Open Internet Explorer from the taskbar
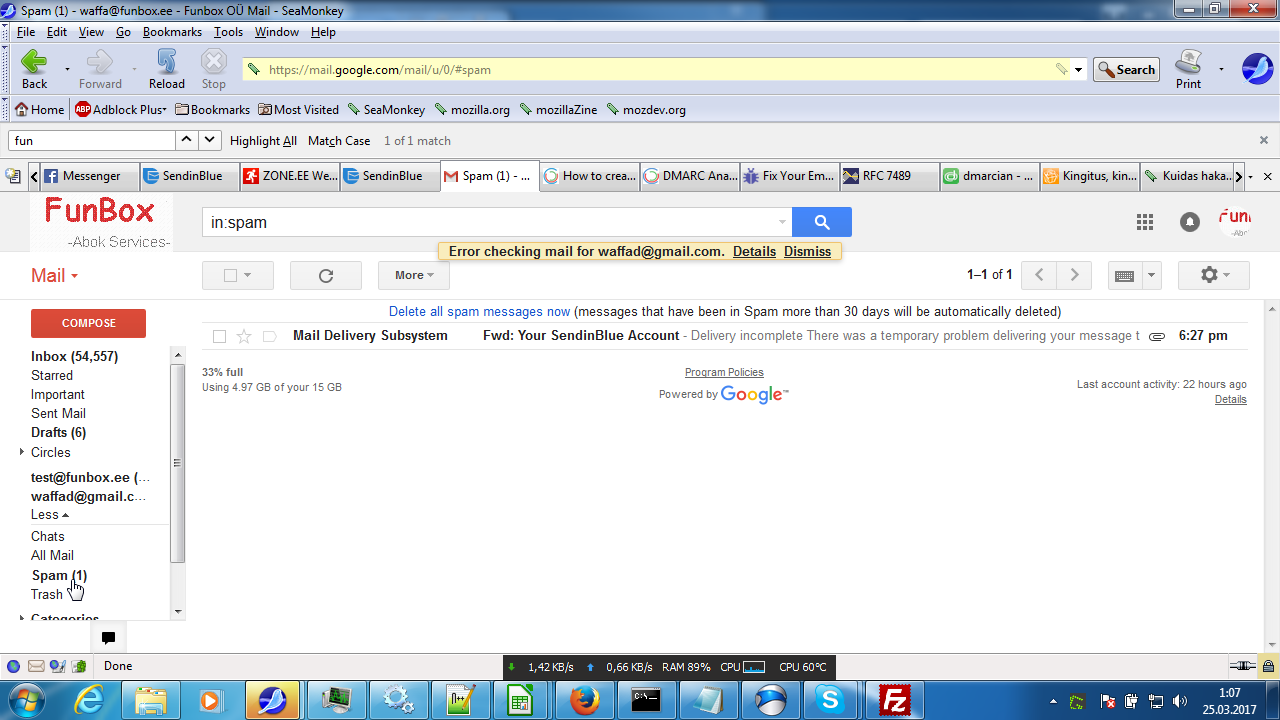This screenshot has height=720, width=1280. coord(90,700)
